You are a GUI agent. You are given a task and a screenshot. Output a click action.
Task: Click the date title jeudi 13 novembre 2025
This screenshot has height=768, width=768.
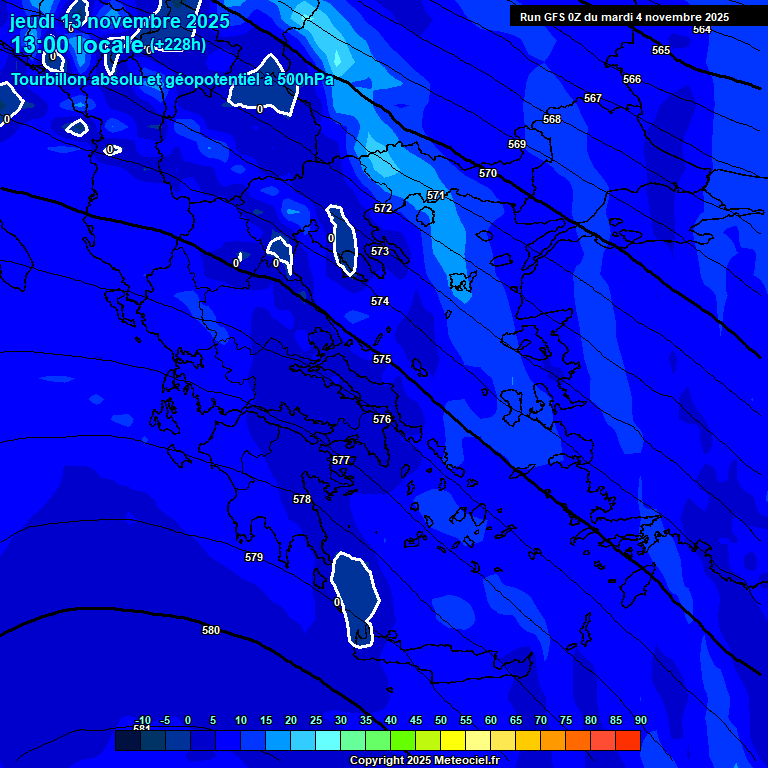120,21
